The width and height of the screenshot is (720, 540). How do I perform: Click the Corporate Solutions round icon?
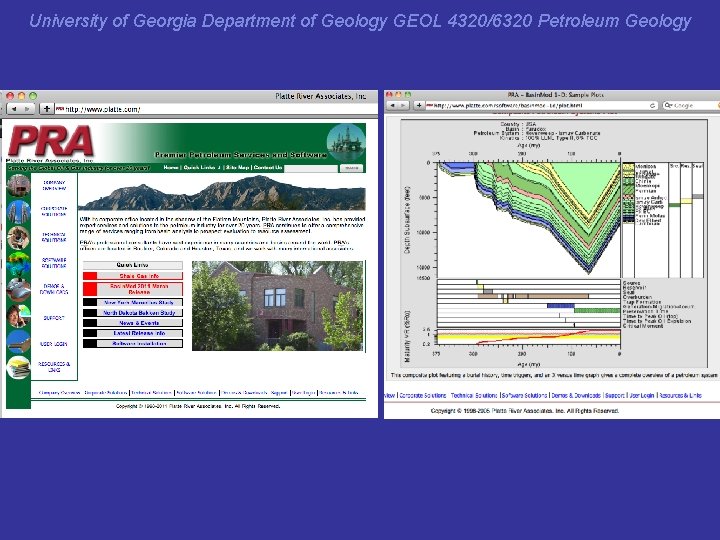tap(18, 212)
